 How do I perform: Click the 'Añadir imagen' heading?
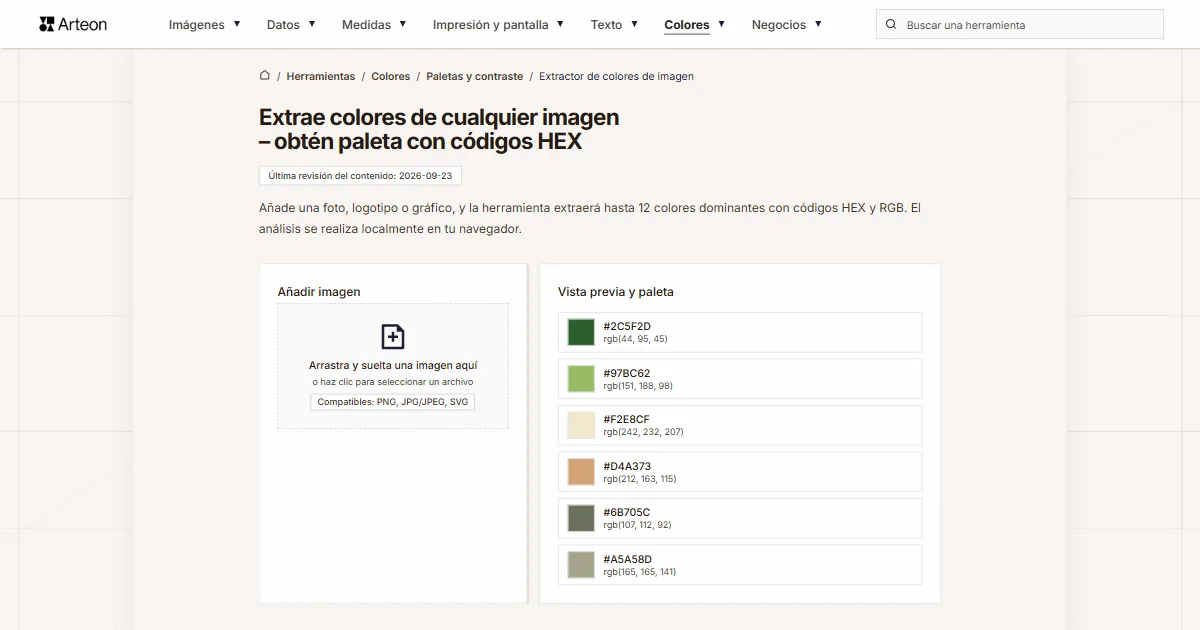pyautogui.click(x=319, y=292)
